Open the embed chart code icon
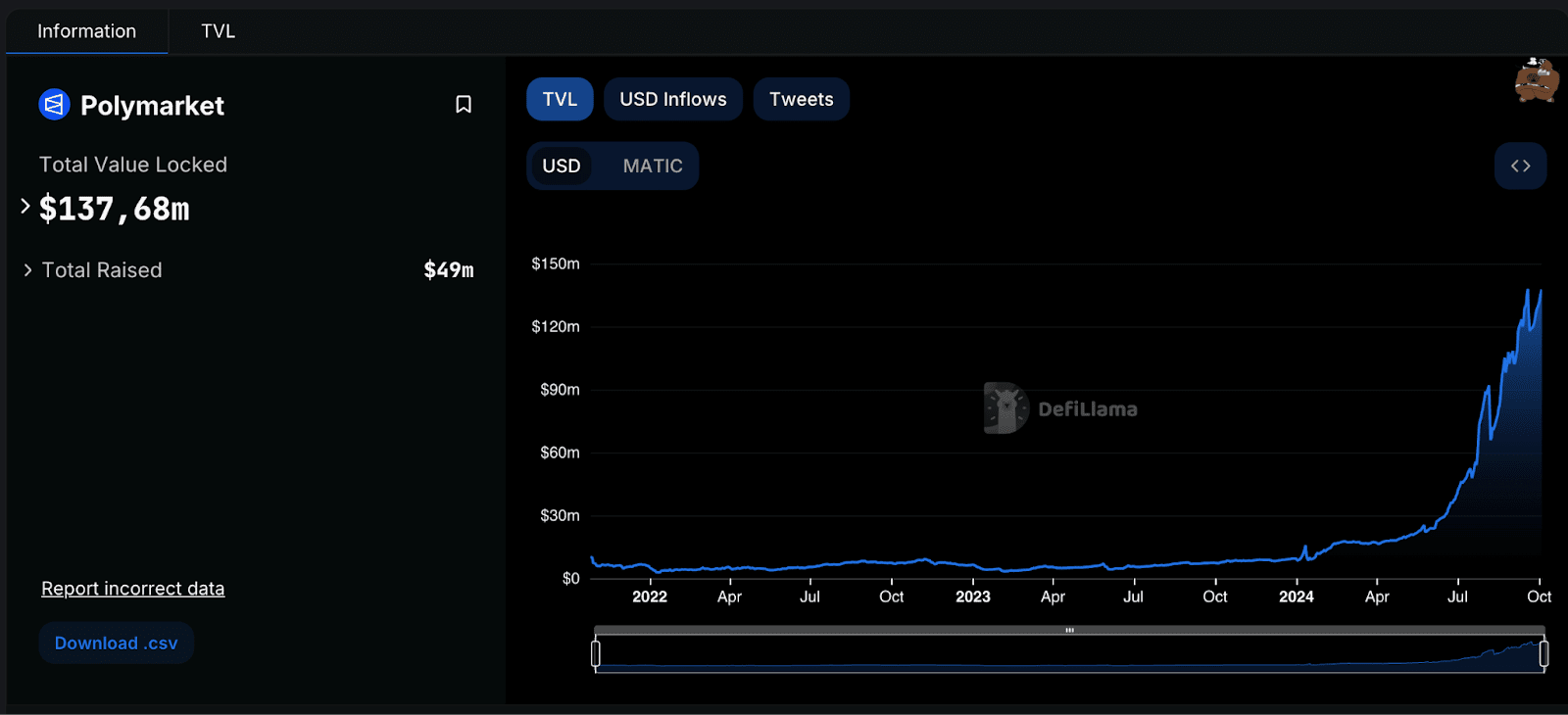This screenshot has width=1568, height=715. (x=1520, y=166)
